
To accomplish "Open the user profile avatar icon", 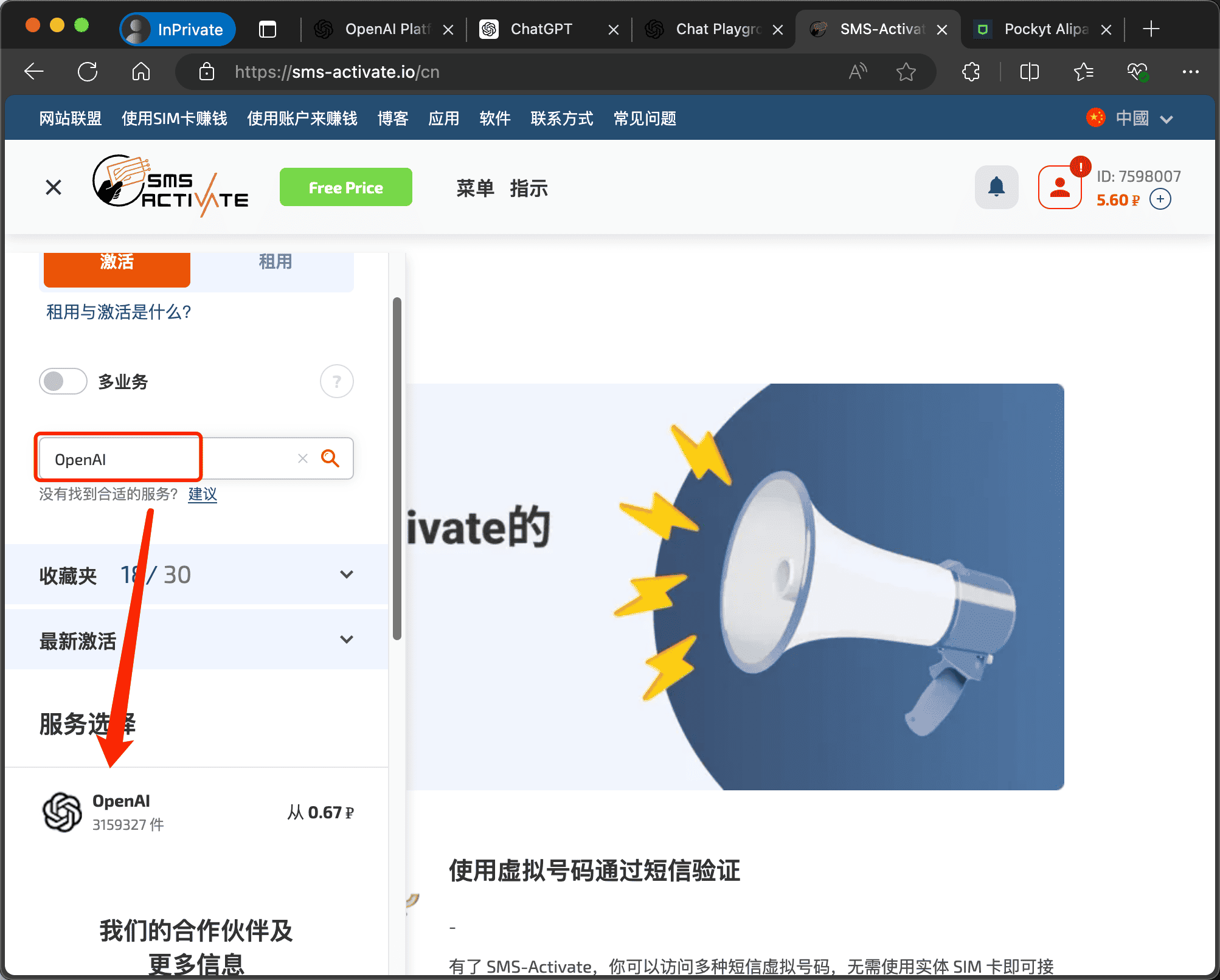I will [x=1059, y=187].
